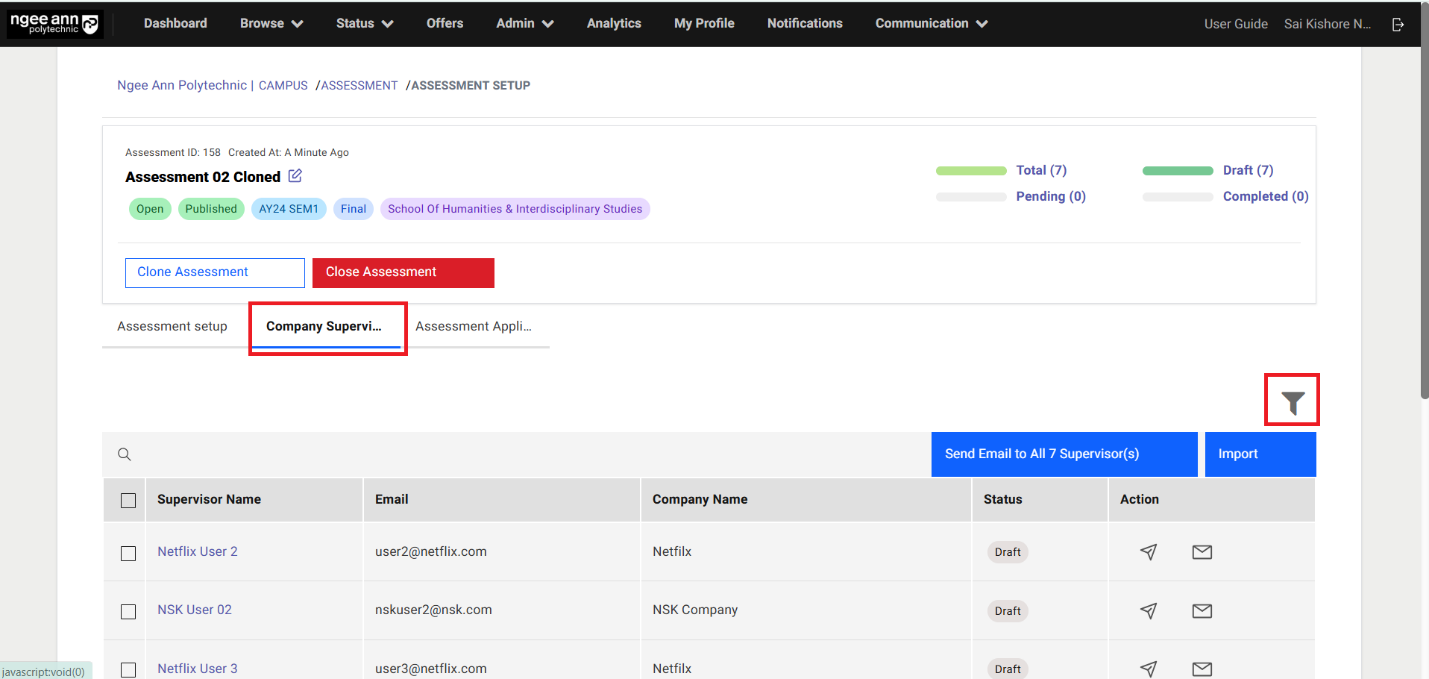Click the envelope mail icon for NSK User 02
The image size is (1429, 679).
click(x=1202, y=610)
